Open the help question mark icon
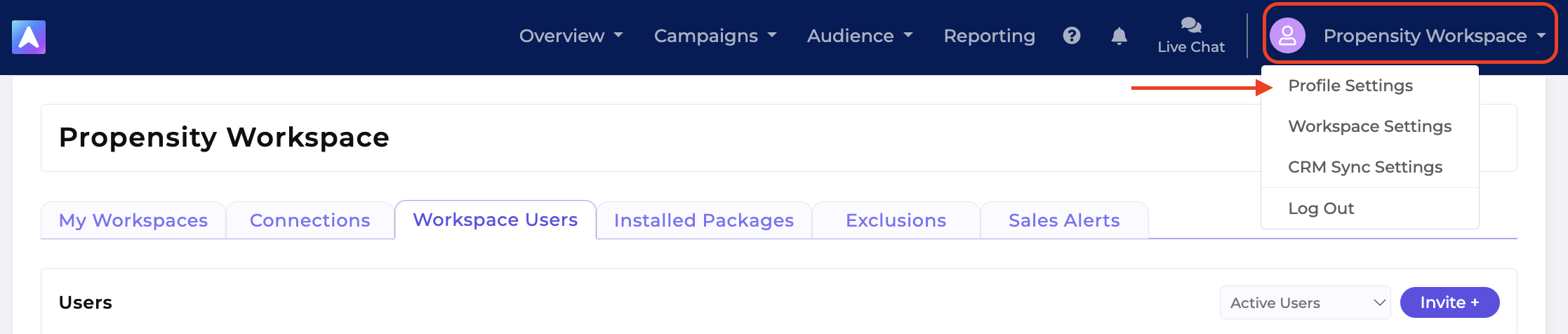 click(x=1072, y=36)
